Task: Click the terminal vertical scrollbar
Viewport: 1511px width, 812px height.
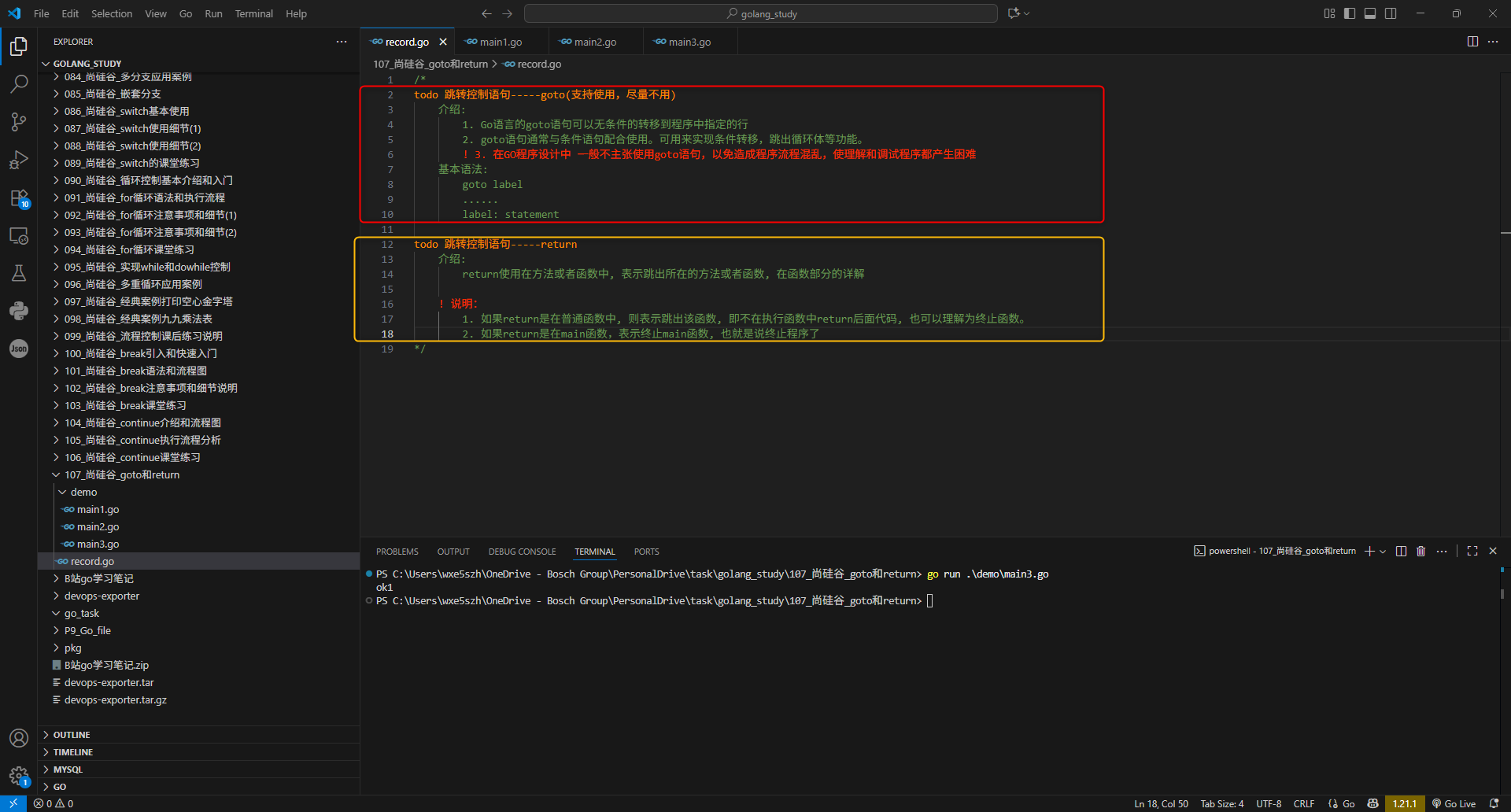Action: [x=1502, y=594]
